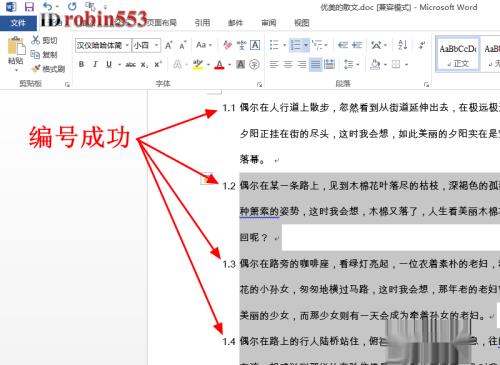The height and width of the screenshot is (365, 500).
Task: Open the numbering library dropdown arrow
Action: pos(306,45)
